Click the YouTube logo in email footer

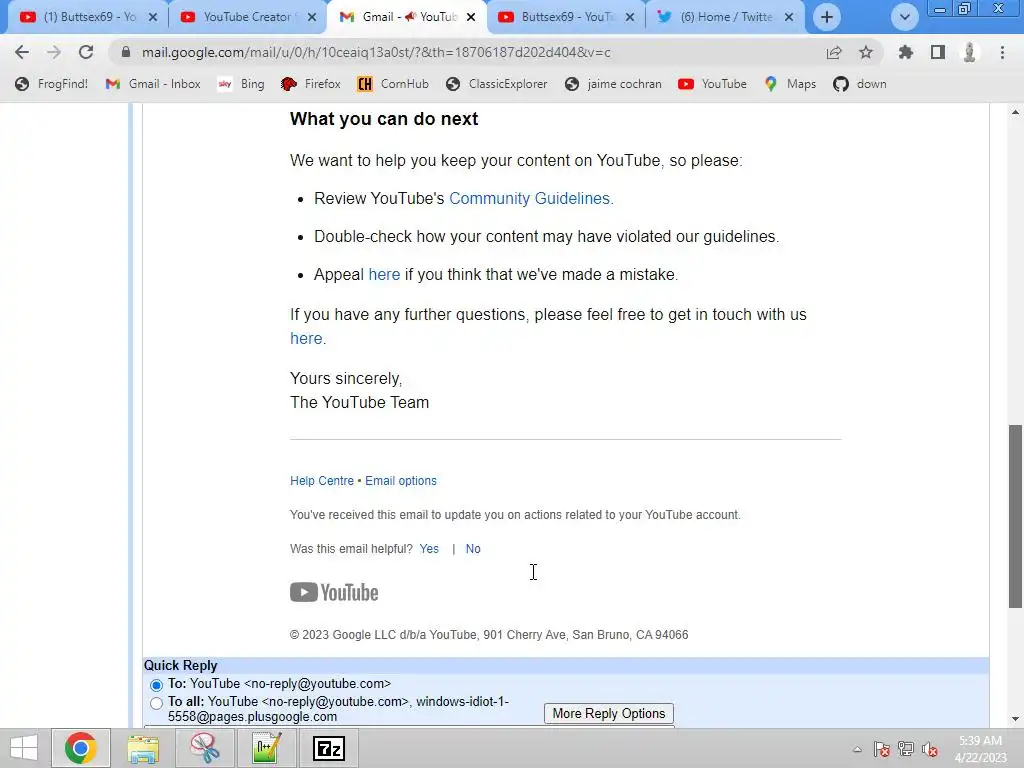click(x=334, y=592)
